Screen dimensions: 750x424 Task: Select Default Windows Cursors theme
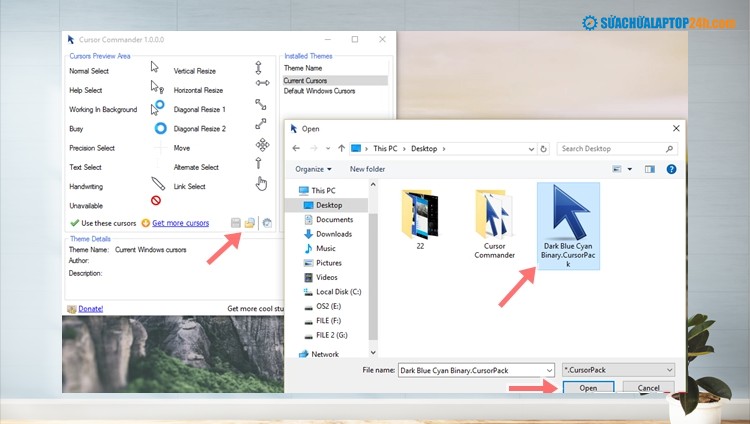pos(319,91)
